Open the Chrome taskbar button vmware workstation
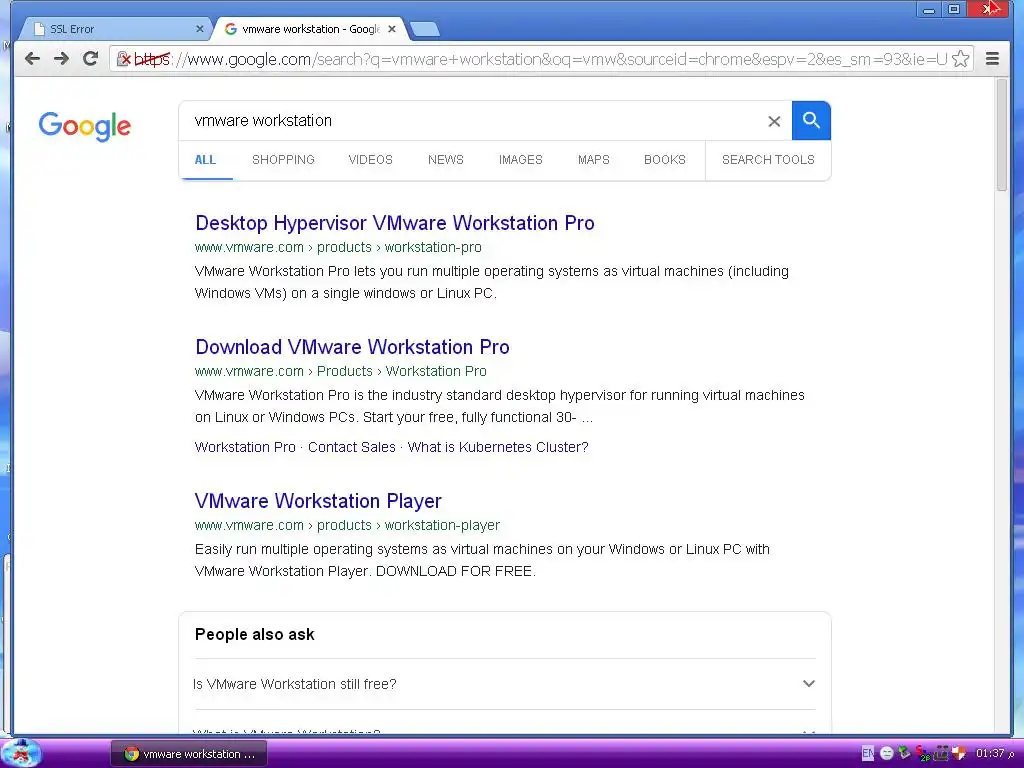The width and height of the screenshot is (1024, 768). pyautogui.click(x=189, y=754)
